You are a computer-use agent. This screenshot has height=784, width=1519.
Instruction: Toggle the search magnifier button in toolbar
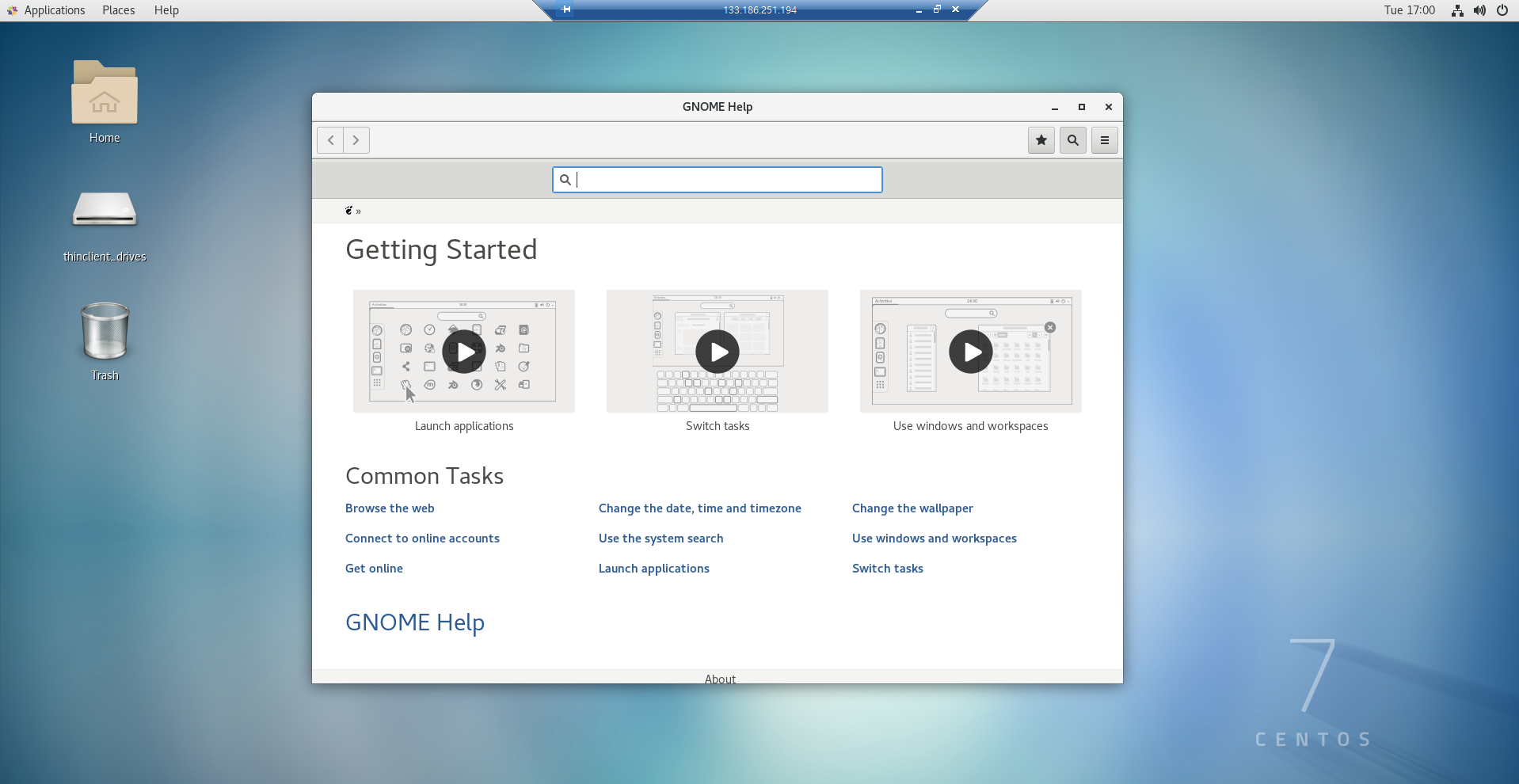pos(1073,140)
